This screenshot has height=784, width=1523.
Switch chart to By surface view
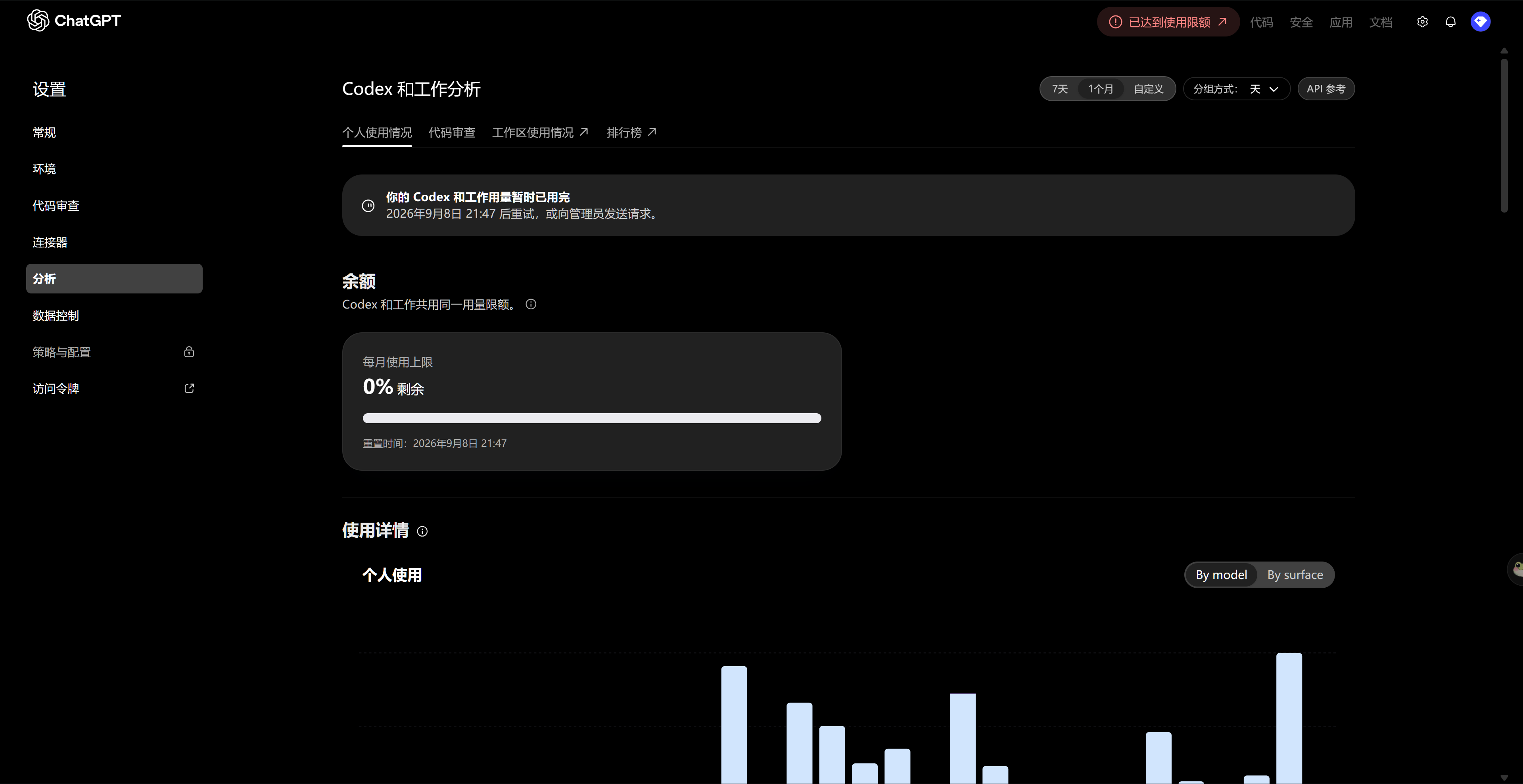pos(1295,575)
